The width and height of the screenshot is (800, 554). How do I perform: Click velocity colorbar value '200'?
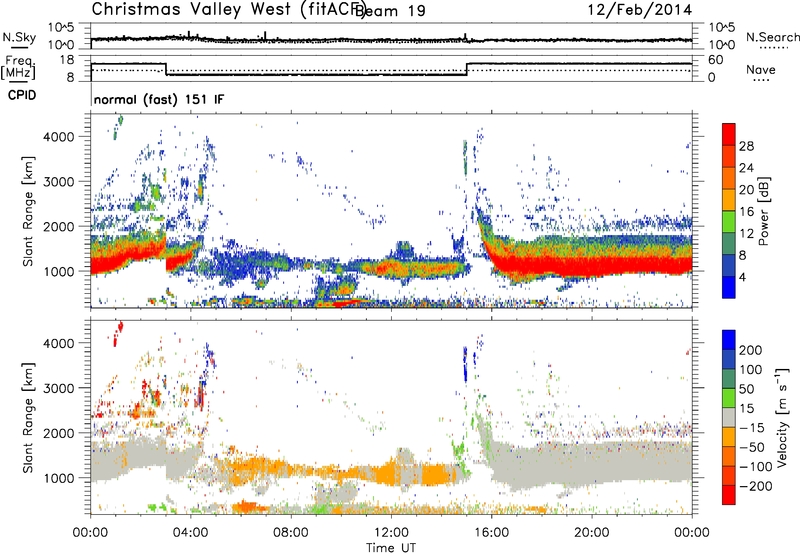click(x=751, y=350)
